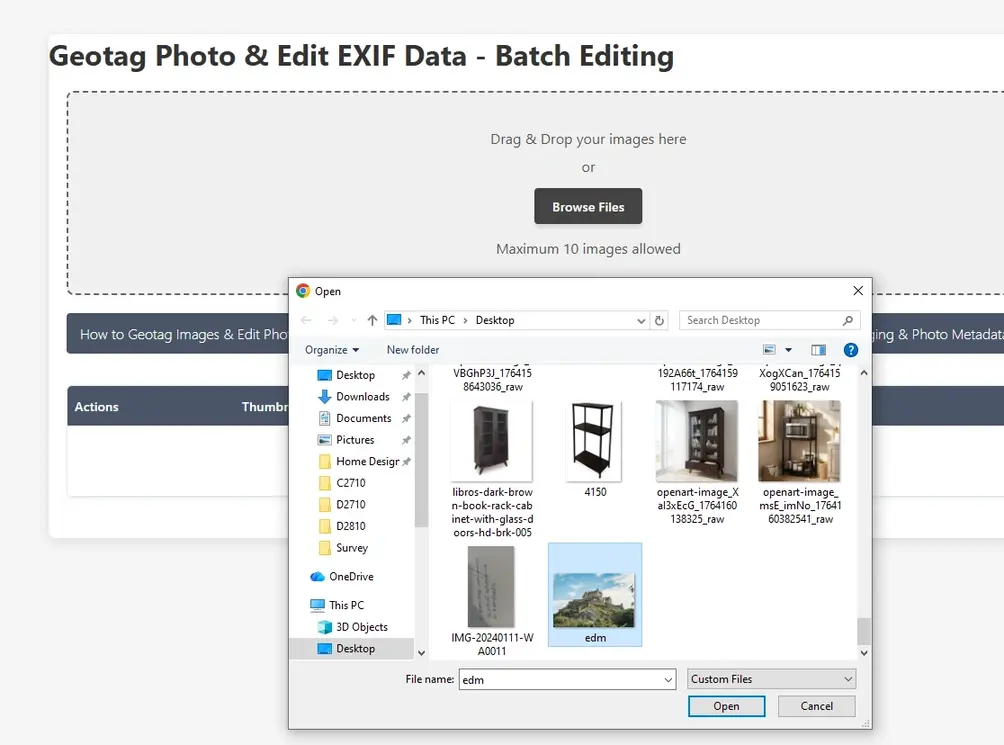Select Pictures in the navigation pane

point(356,439)
